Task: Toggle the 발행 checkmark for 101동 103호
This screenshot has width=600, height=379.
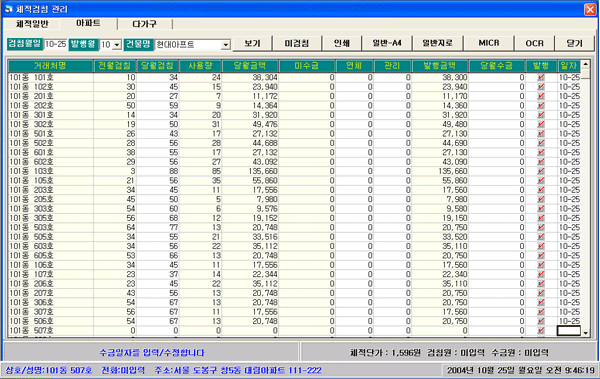Action: 541,171
